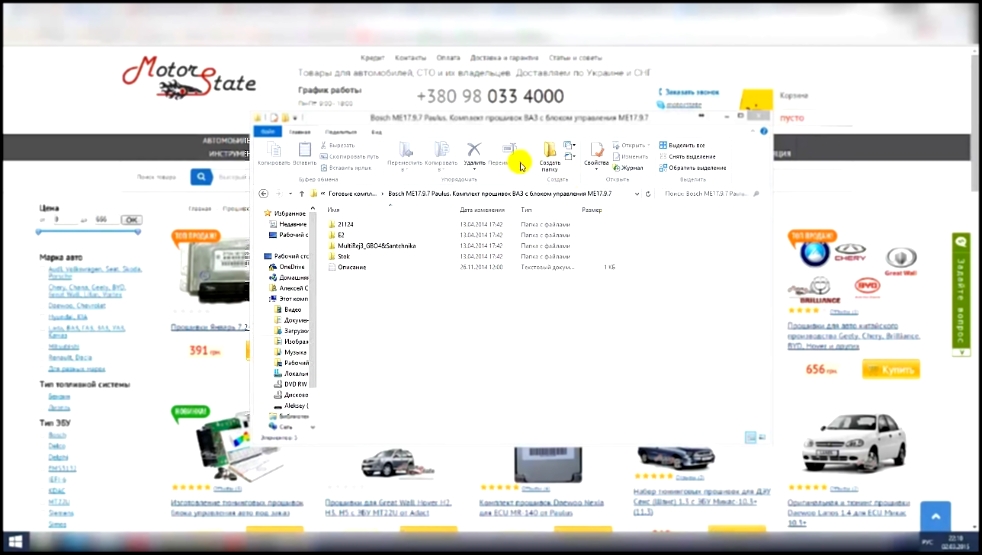Open the Easy access dropdown beside Create folder
This screenshot has height=555, width=982.
coord(570,157)
